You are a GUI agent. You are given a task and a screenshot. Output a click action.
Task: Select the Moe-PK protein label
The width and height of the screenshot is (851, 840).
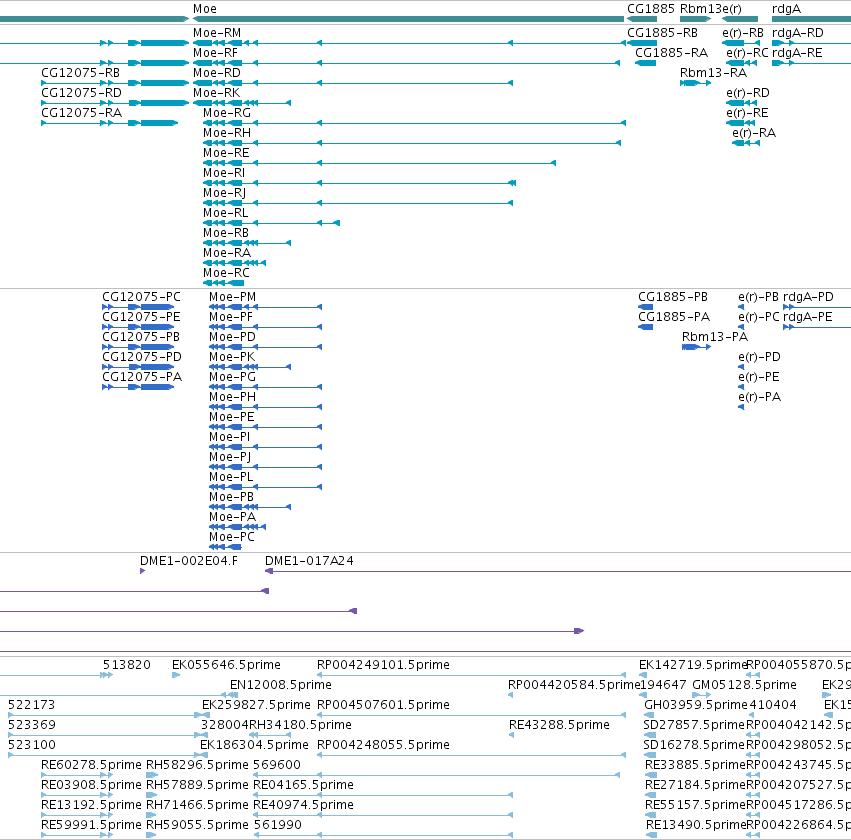pyautogui.click(x=232, y=357)
